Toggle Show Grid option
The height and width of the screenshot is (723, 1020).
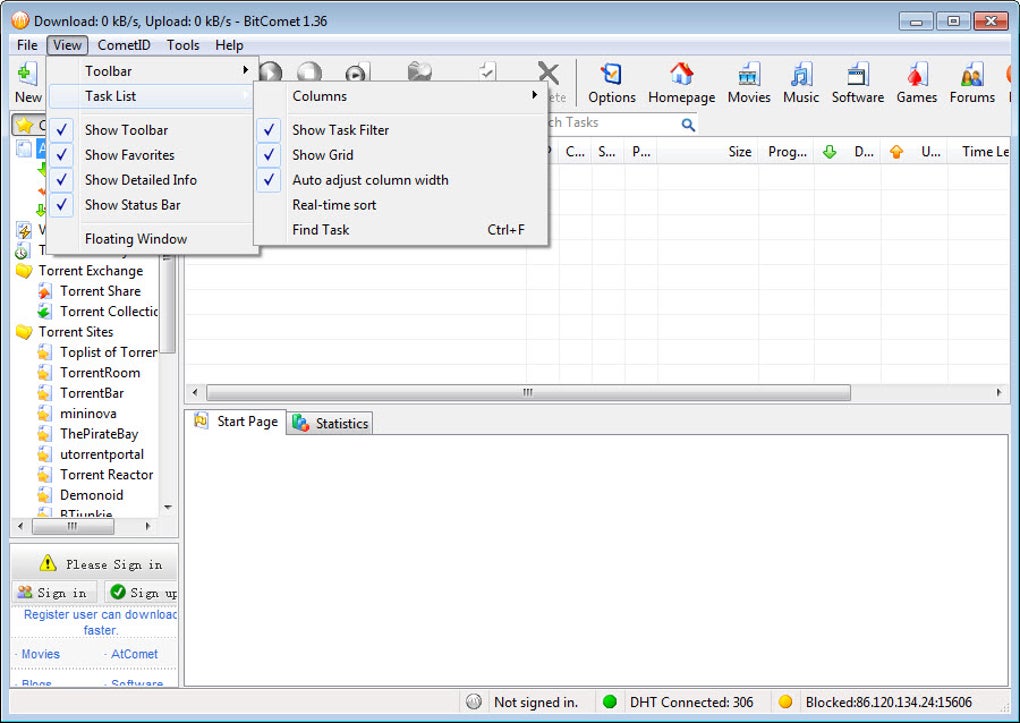point(400,155)
